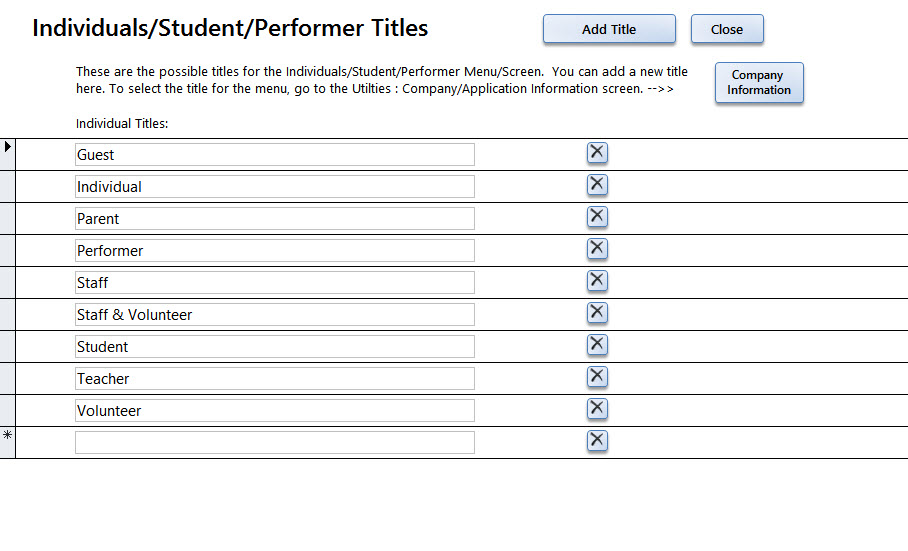Click the Student title input box
The image size is (908, 551).
(x=275, y=347)
